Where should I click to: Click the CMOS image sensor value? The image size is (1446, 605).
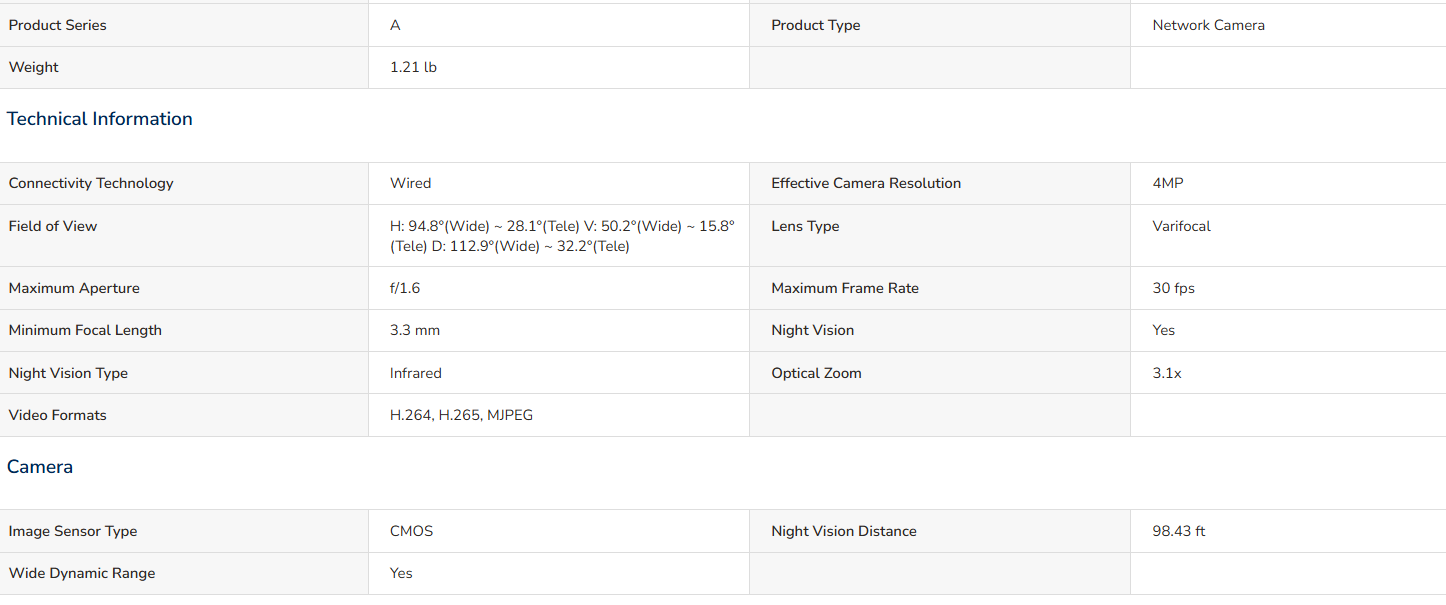tap(412, 531)
